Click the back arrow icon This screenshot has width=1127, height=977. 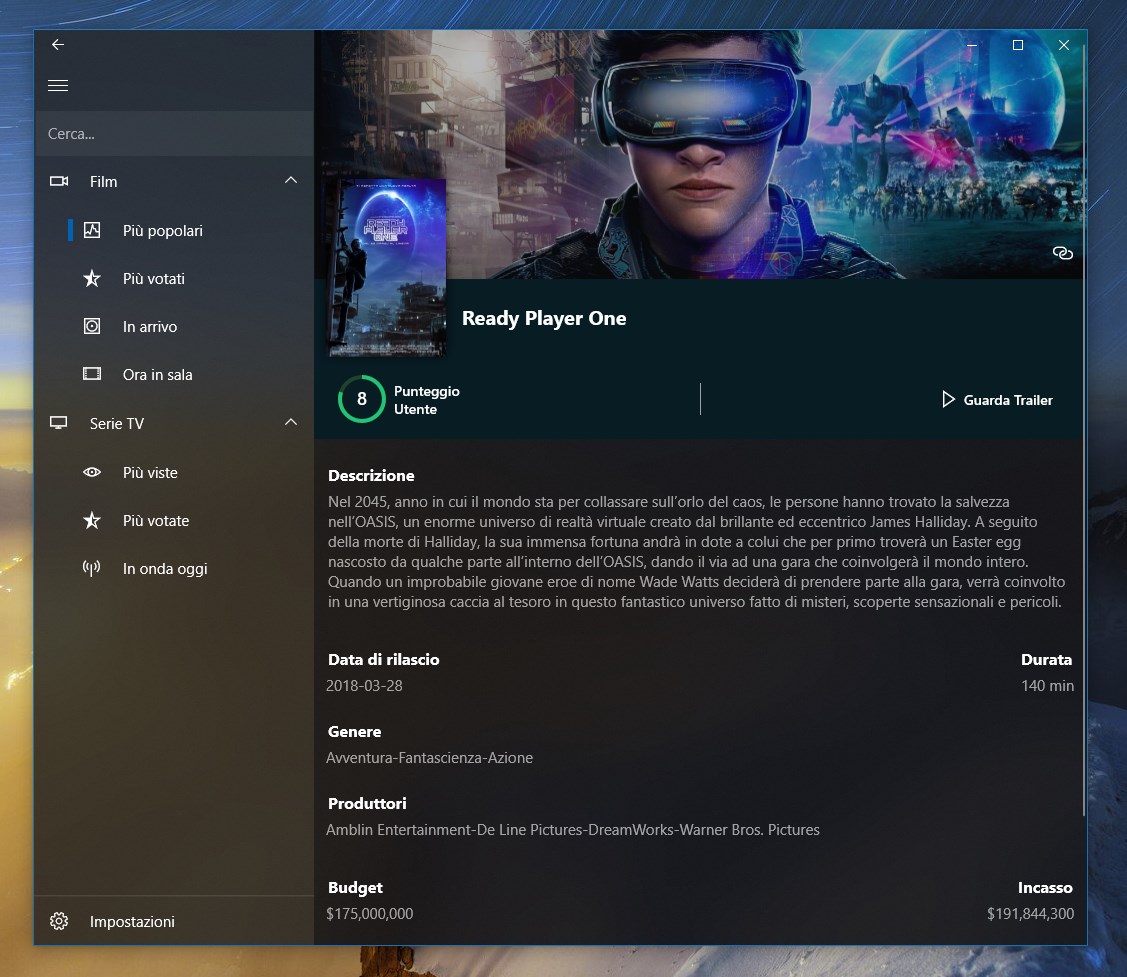tap(58, 45)
